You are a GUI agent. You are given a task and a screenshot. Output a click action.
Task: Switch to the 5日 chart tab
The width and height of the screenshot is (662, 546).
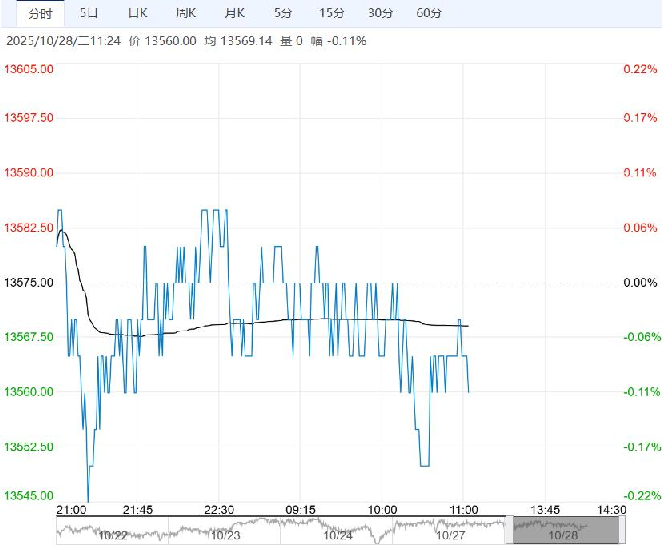[x=89, y=14]
